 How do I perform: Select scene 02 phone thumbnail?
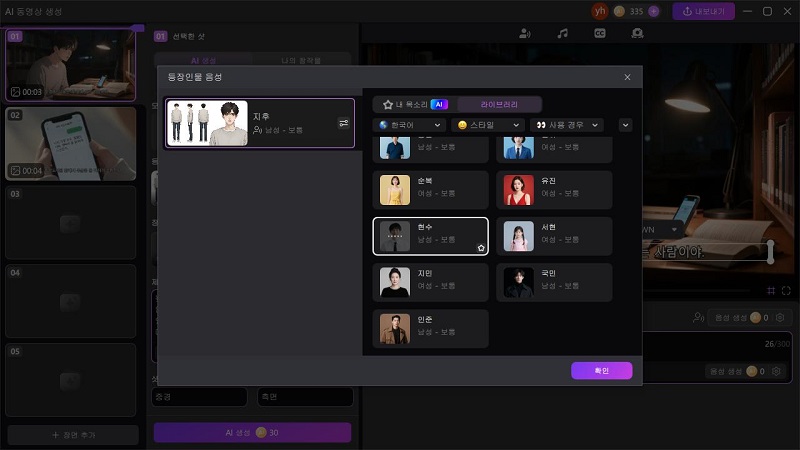pos(70,143)
